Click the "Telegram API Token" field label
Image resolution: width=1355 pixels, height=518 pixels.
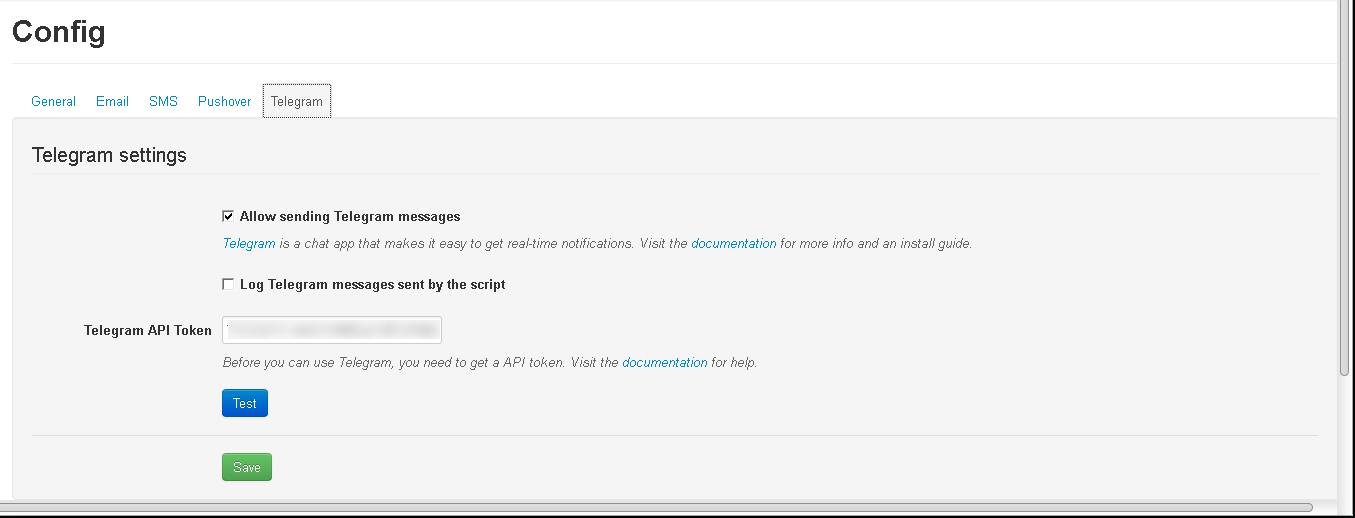[x=147, y=330]
